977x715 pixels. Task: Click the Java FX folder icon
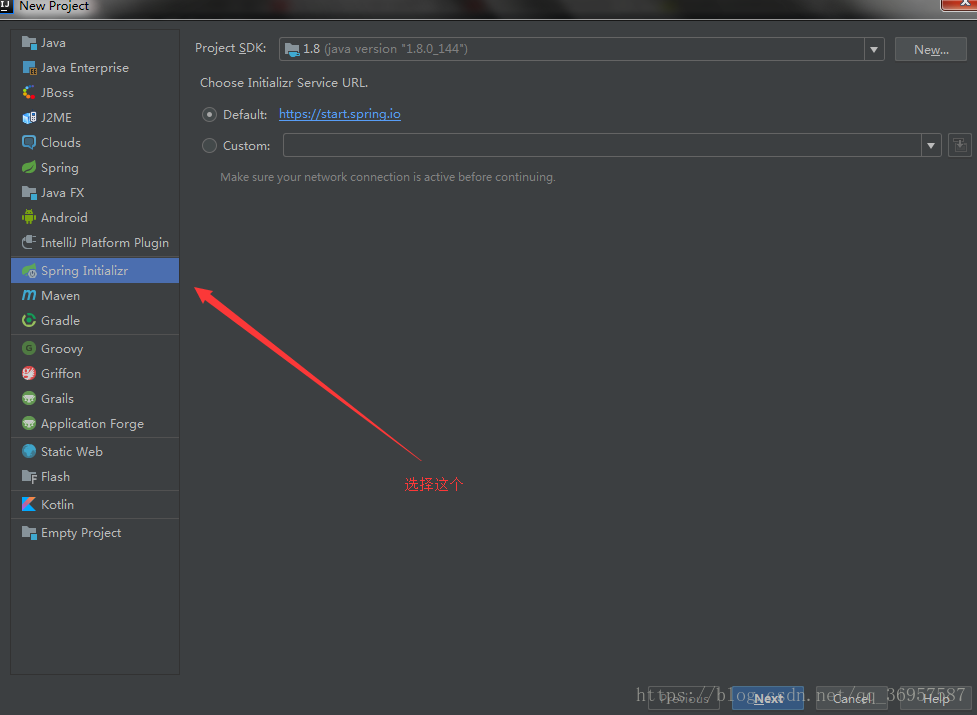(29, 192)
